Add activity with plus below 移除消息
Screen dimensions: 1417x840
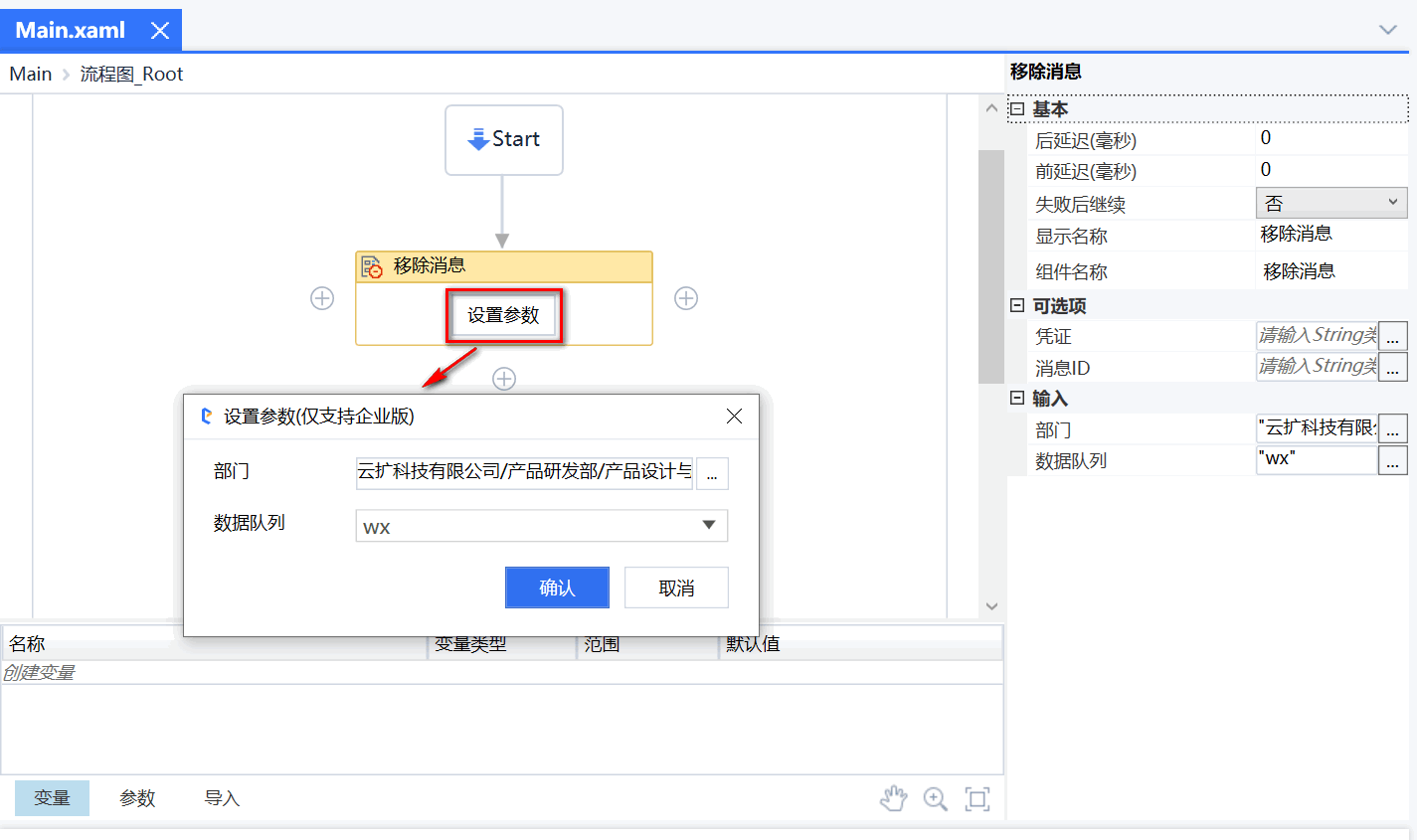tap(504, 379)
